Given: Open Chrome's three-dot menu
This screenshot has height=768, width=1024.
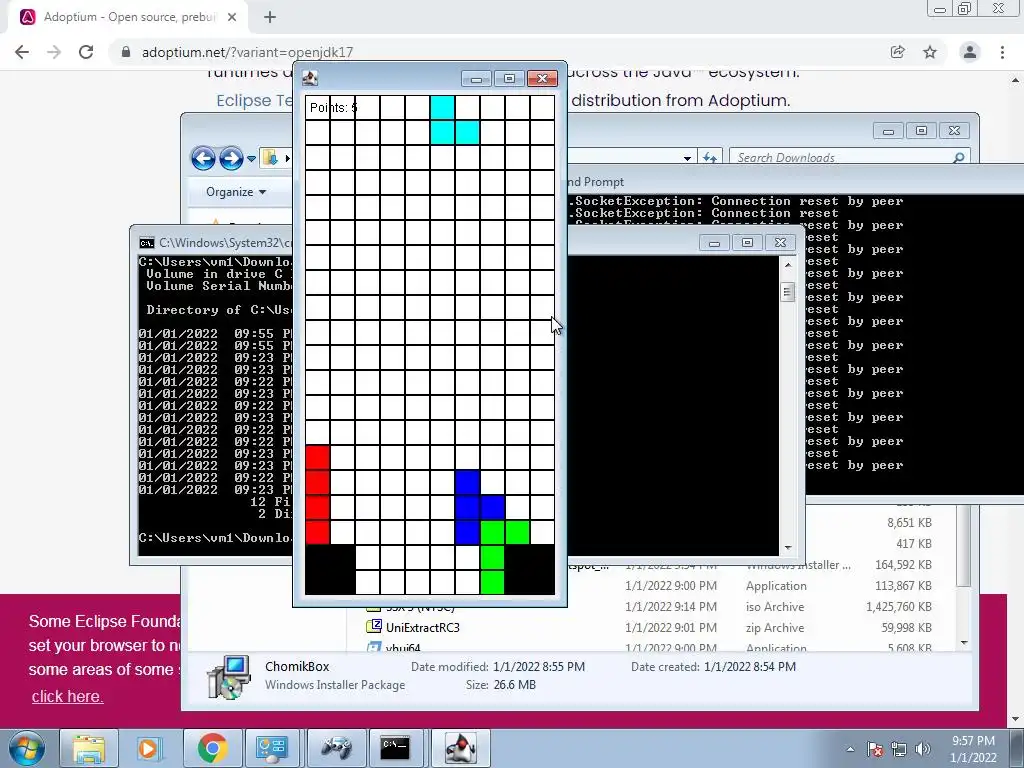Looking at the screenshot, I should (1002, 52).
